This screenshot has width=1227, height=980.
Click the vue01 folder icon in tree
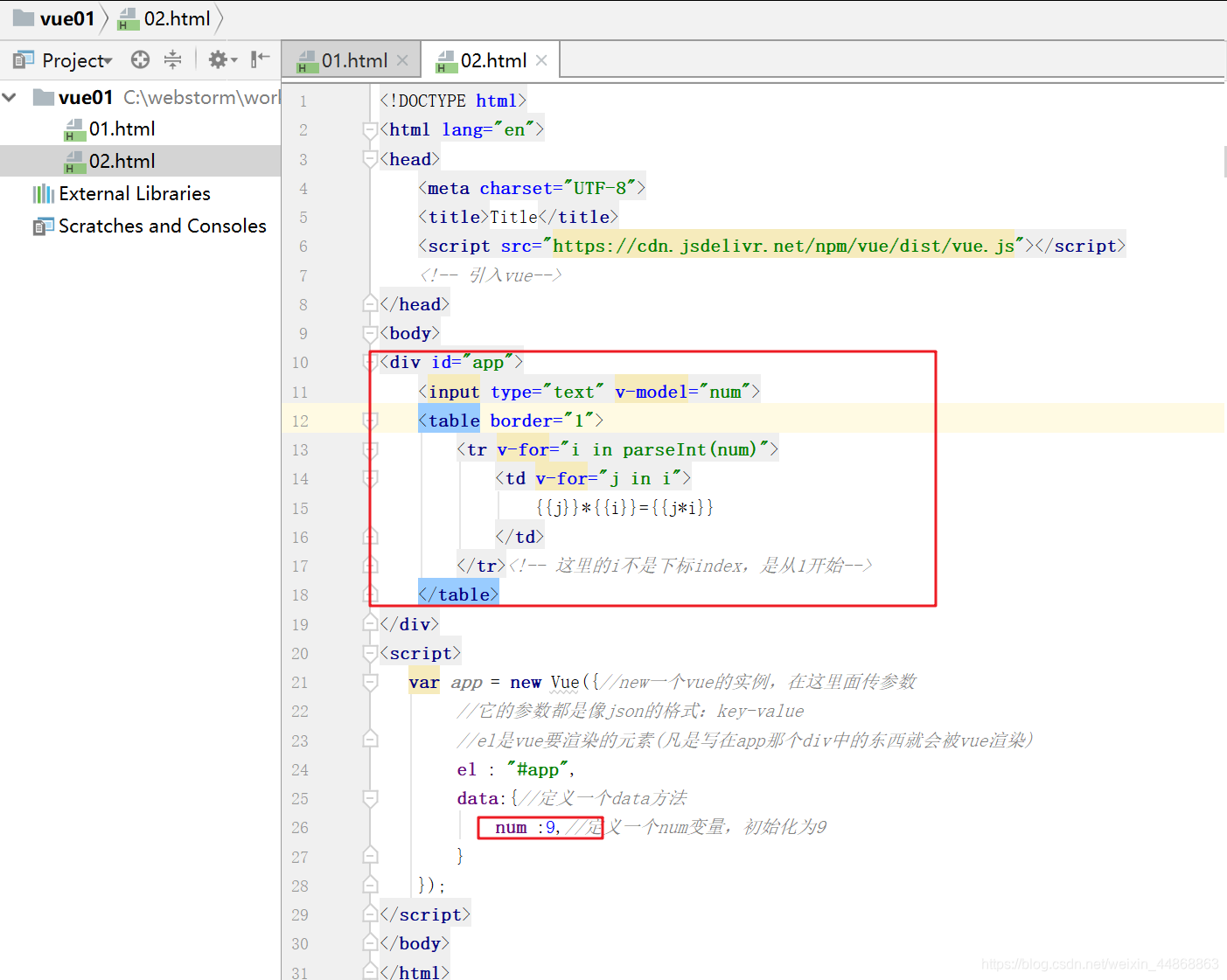44,97
